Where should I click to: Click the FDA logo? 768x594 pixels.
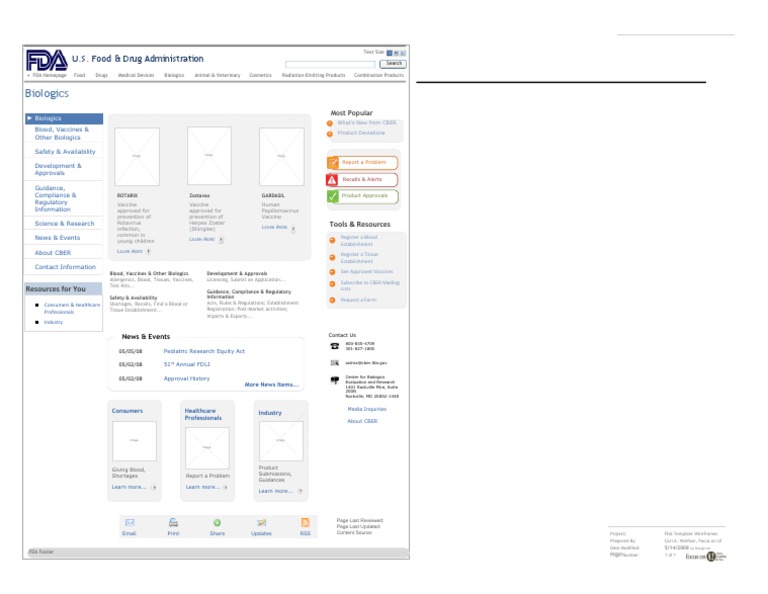47,61
